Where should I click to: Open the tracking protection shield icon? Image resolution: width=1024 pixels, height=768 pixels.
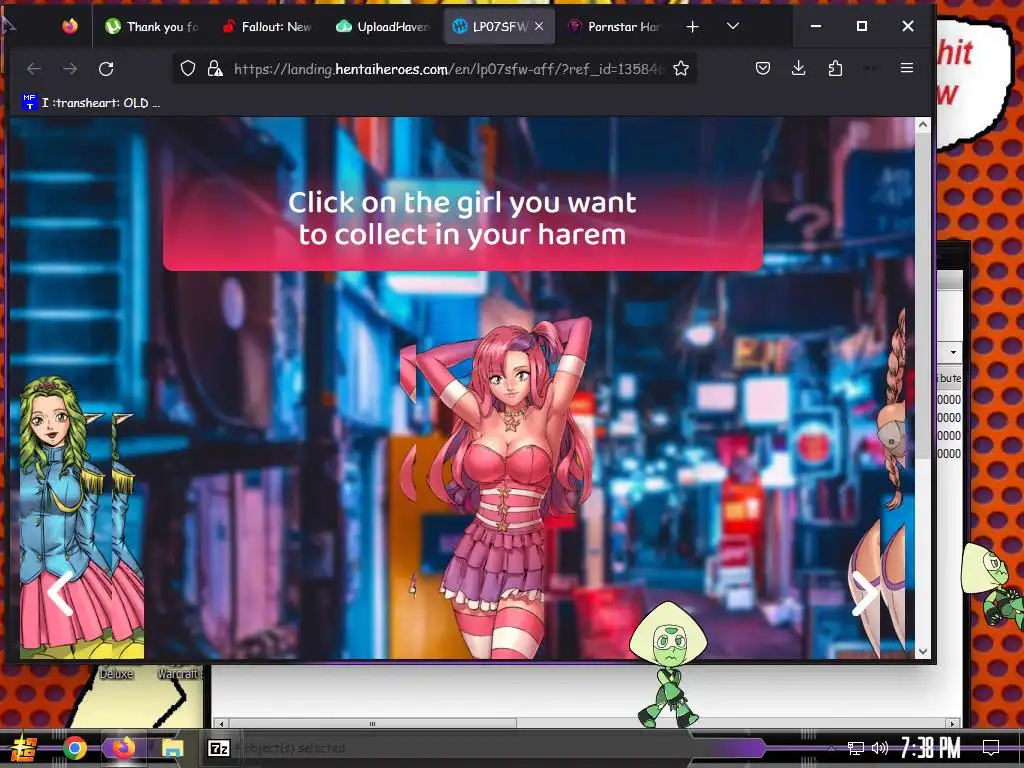[x=188, y=69]
